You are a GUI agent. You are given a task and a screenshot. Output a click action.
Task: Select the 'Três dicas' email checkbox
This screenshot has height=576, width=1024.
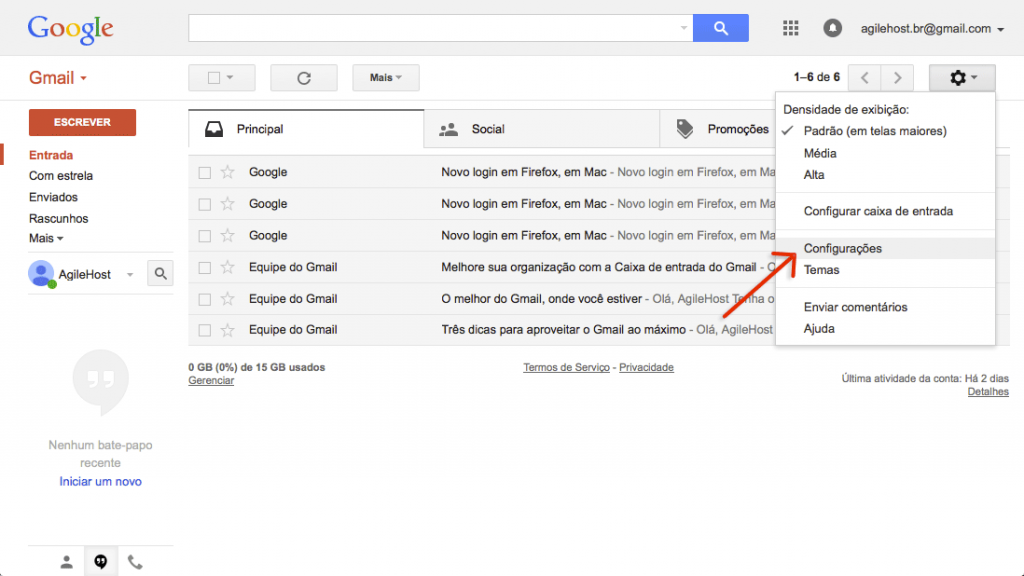204,330
